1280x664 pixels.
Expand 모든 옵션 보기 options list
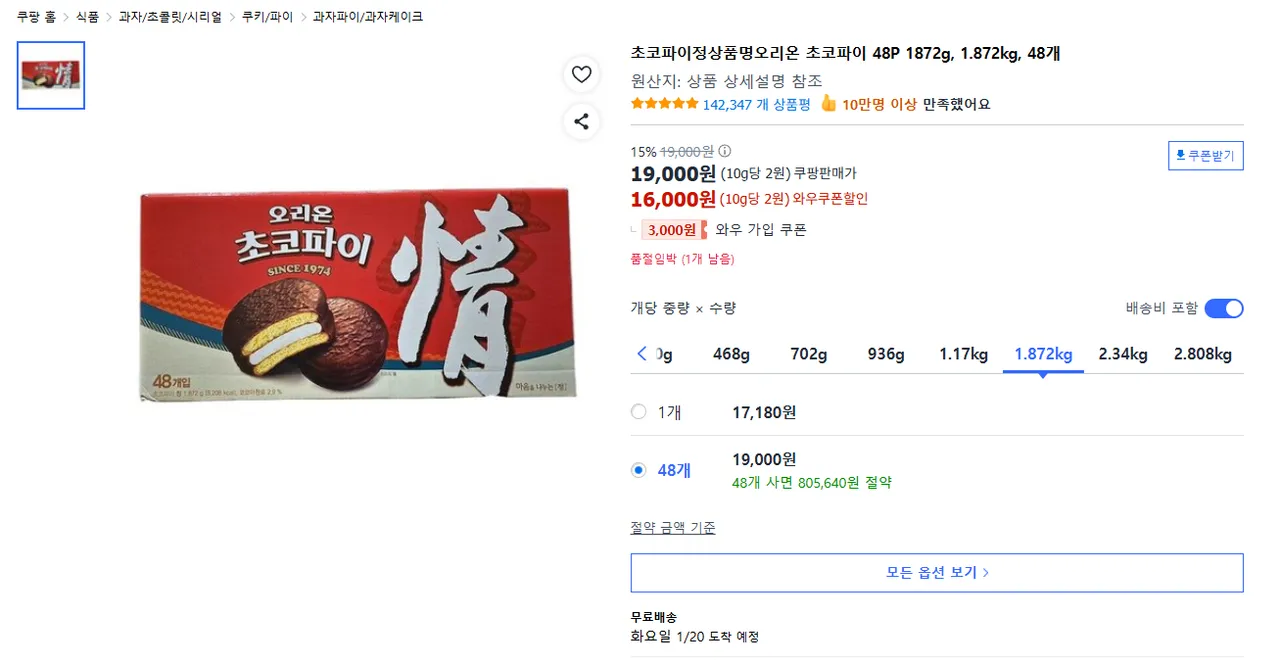(x=936, y=573)
